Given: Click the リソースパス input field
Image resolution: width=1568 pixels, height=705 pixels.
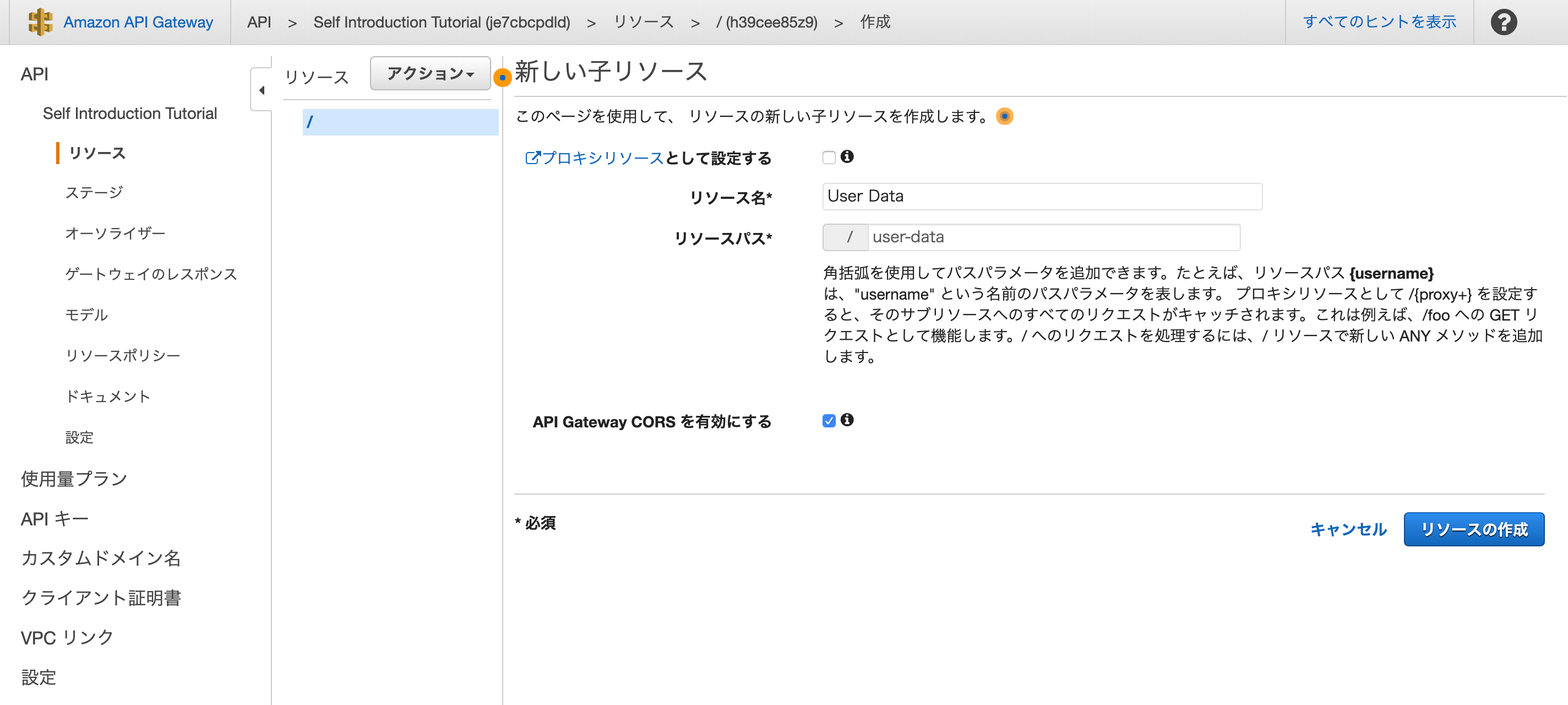Looking at the screenshot, I should point(1053,237).
